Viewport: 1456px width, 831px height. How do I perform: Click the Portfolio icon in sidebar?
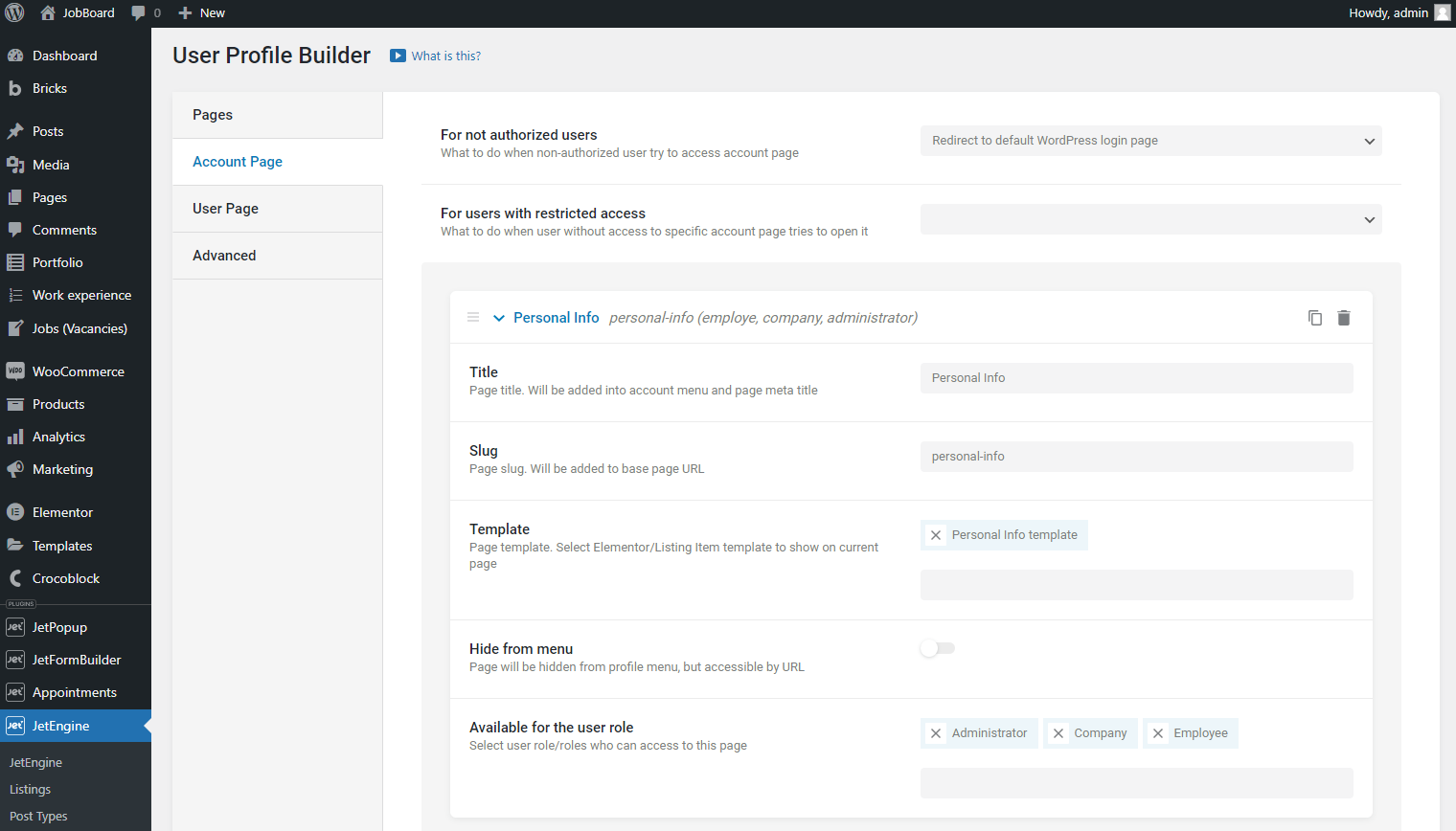[15, 262]
